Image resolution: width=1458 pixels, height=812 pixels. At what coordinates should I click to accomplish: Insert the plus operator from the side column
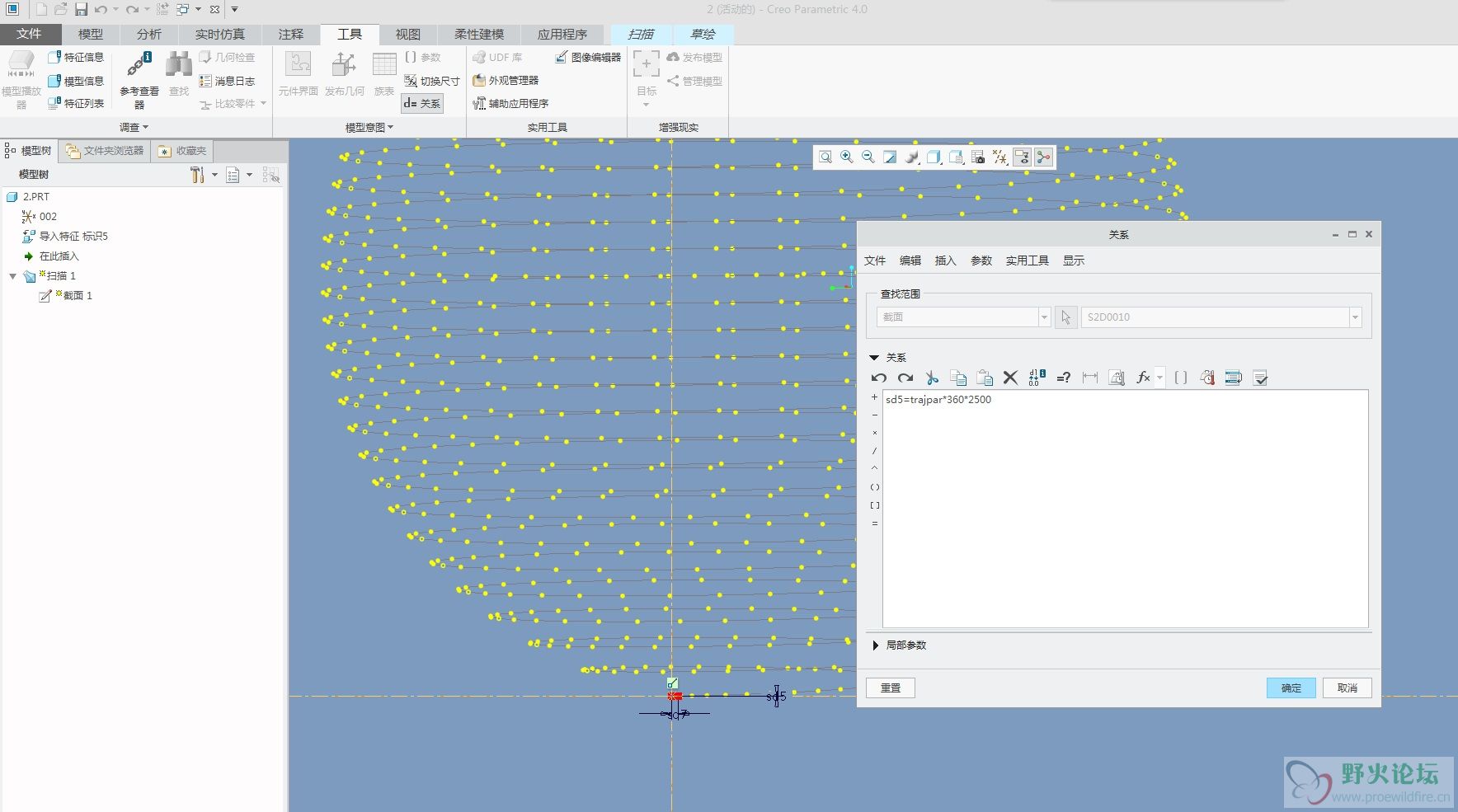[x=875, y=397]
